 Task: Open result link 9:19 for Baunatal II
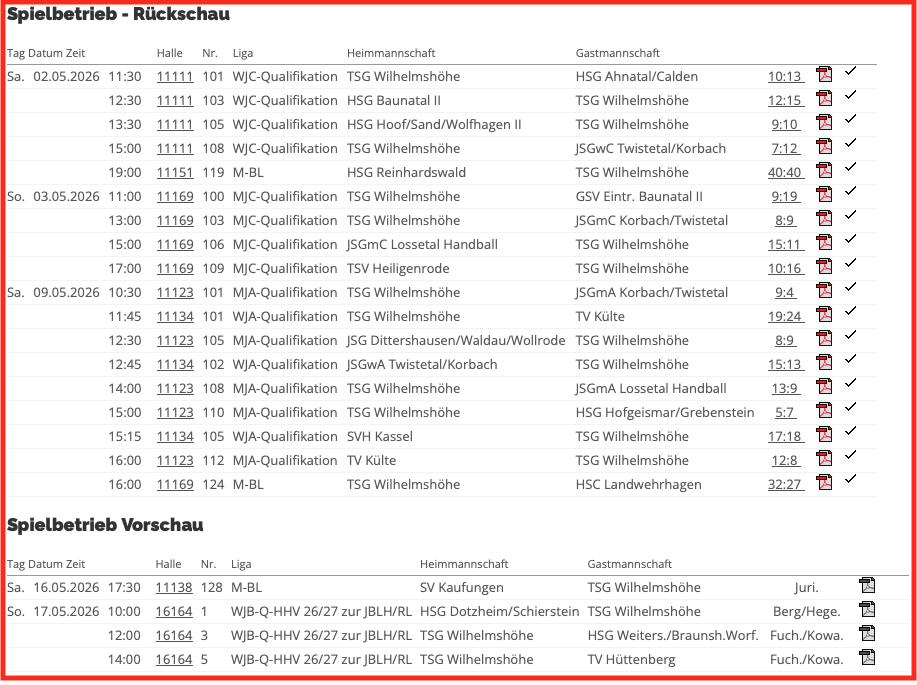pos(785,197)
